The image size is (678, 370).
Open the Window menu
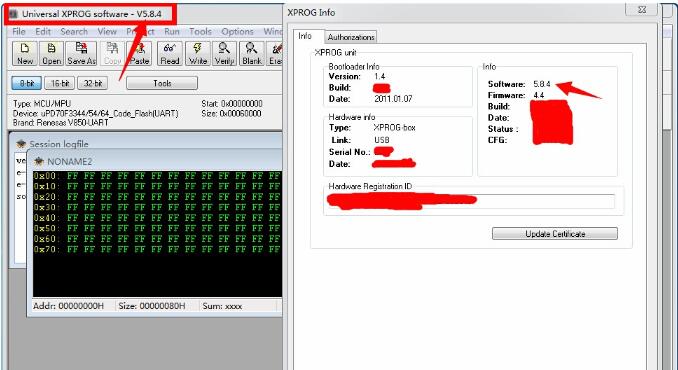tap(272, 32)
